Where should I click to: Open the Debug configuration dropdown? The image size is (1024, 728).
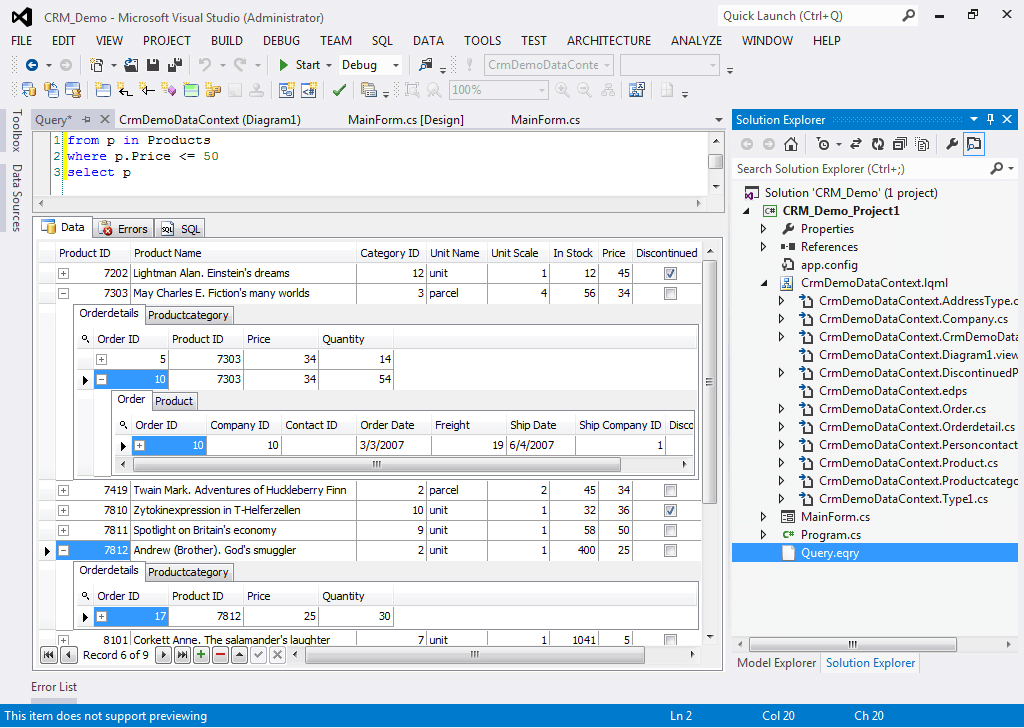pos(395,65)
